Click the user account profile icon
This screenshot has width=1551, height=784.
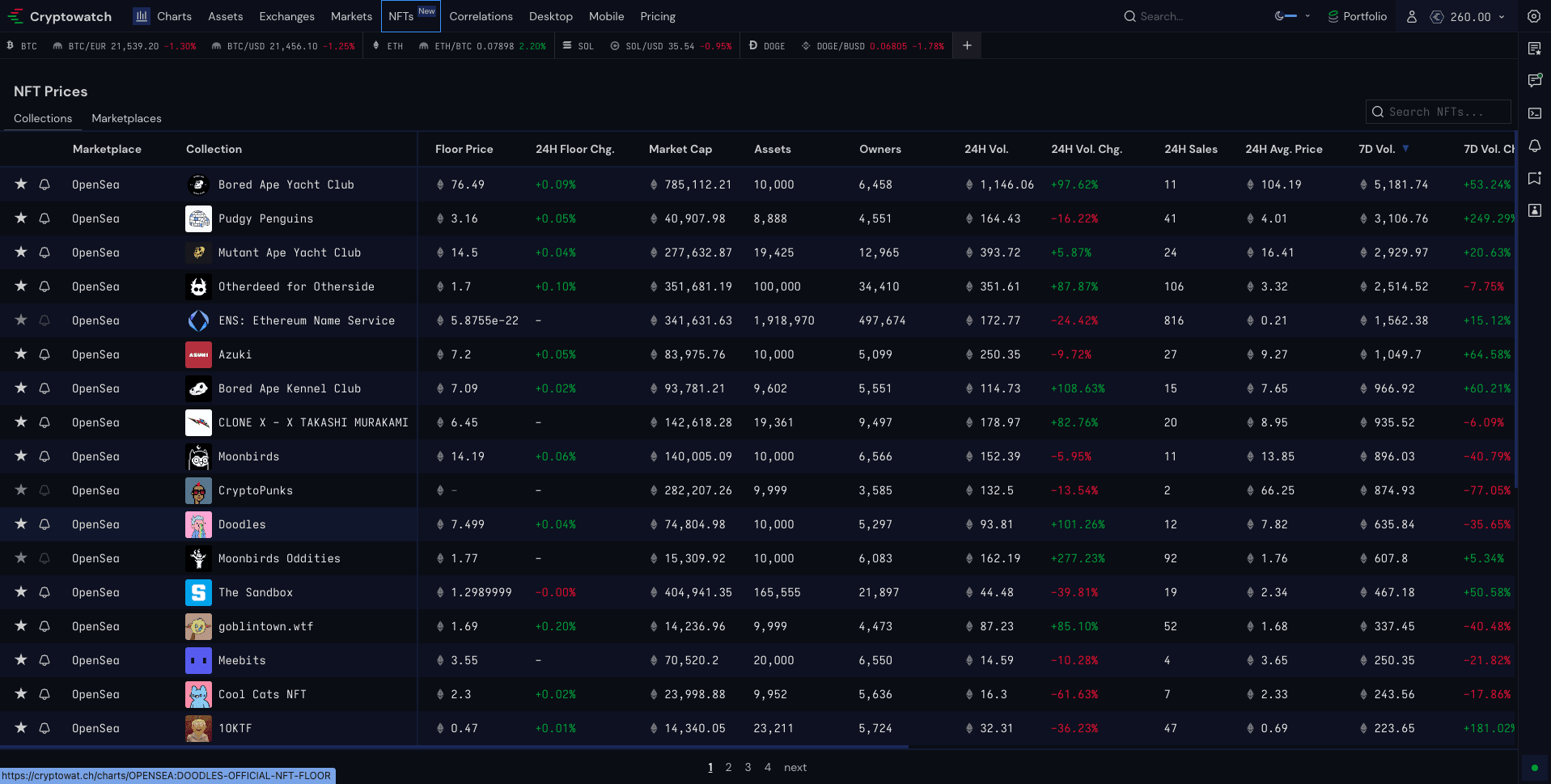[1412, 16]
